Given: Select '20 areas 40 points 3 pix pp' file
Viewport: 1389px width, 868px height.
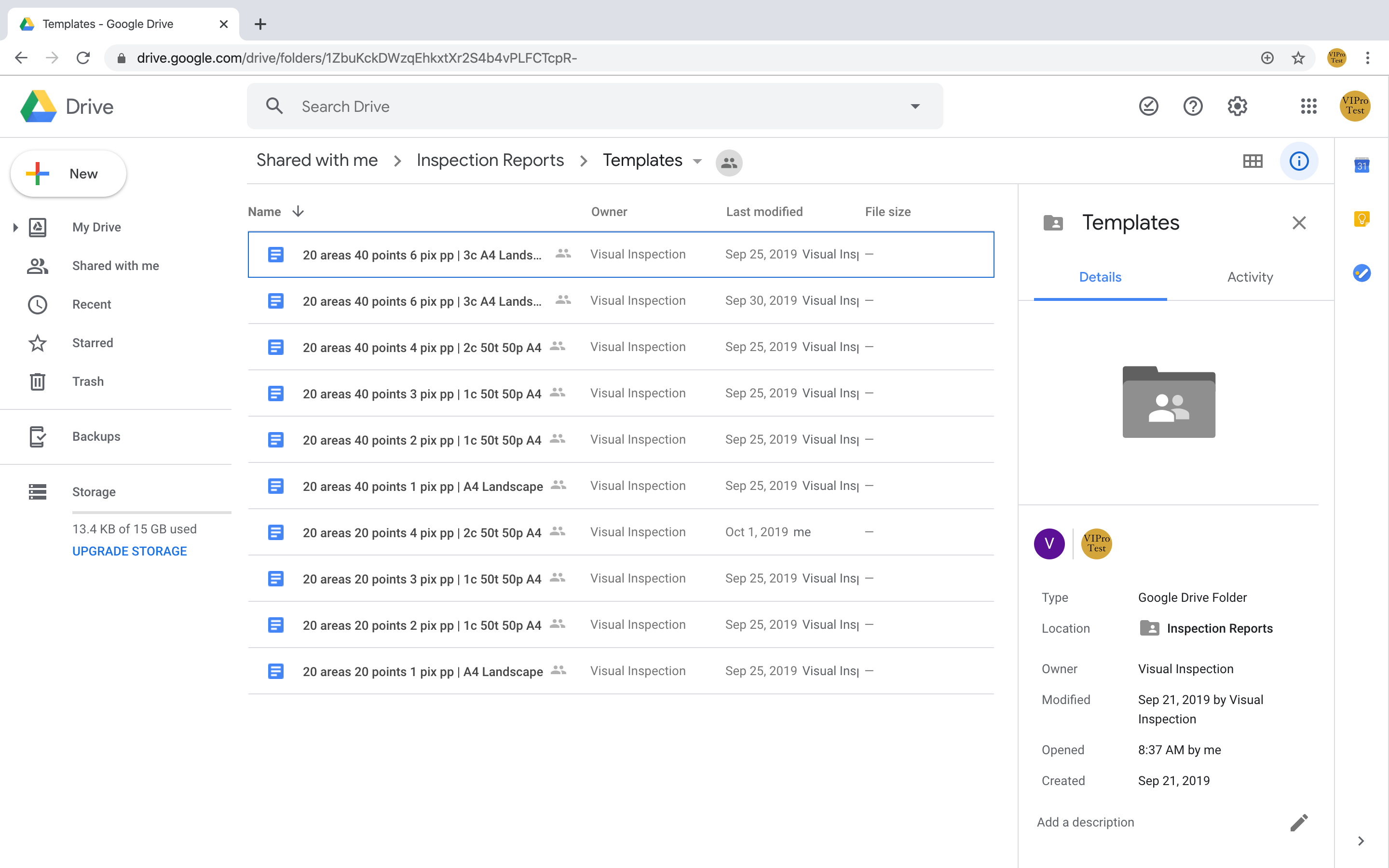Looking at the screenshot, I should pyautogui.click(x=620, y=393).
